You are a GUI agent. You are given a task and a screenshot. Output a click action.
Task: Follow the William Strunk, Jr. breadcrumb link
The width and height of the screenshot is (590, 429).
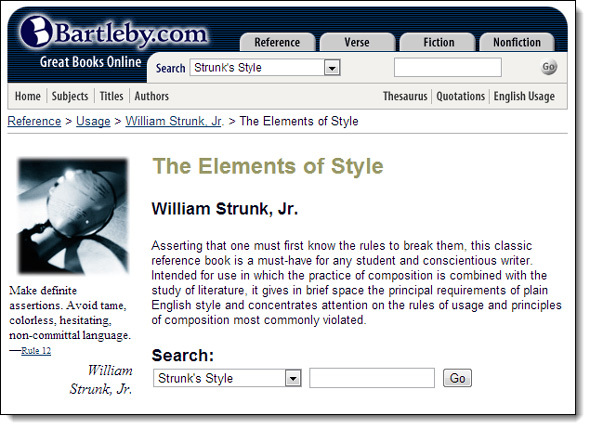pyautogui.click(x=174, y=121)
